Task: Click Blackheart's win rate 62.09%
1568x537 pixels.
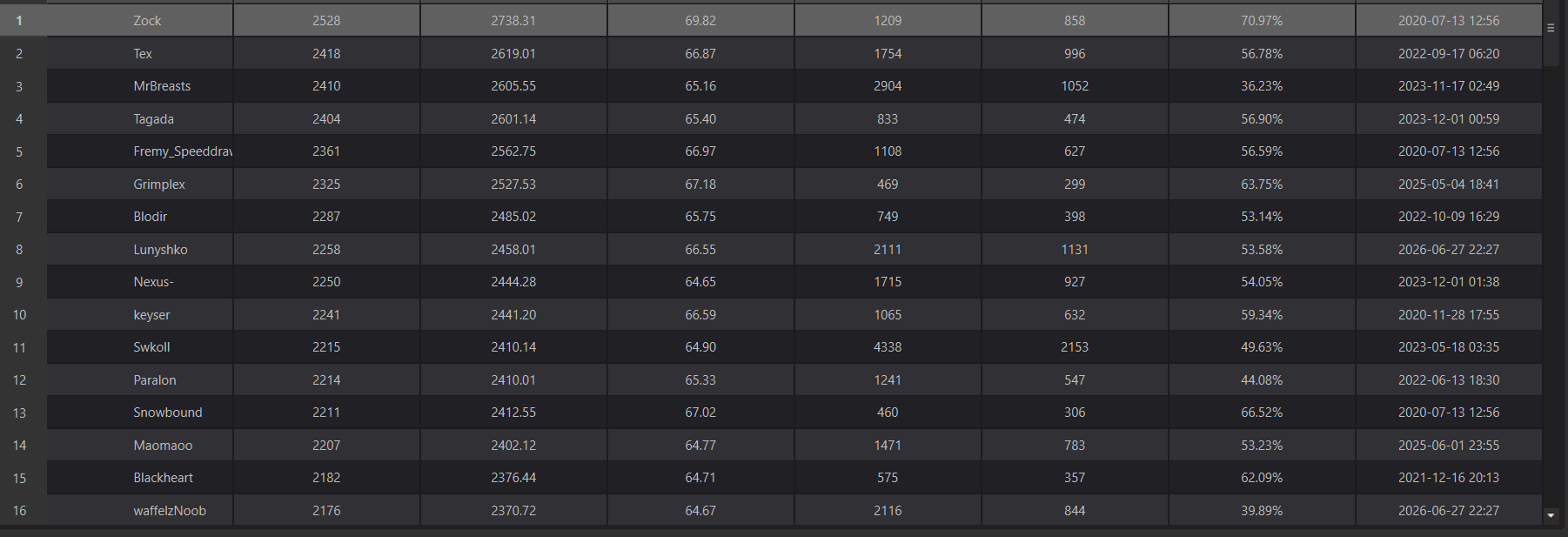Action: pos(1262,478)
